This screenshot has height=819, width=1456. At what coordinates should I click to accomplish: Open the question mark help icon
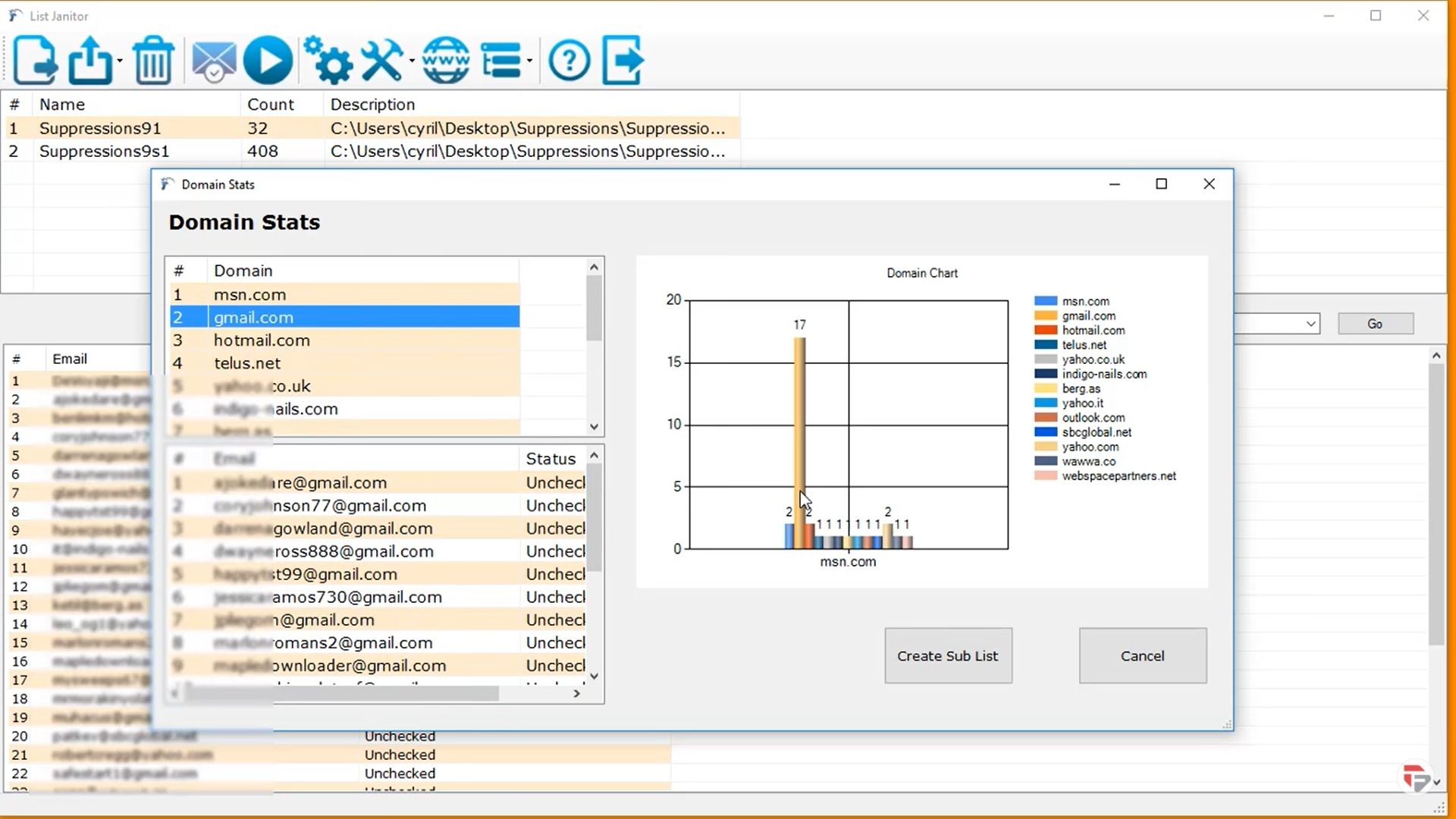coord(569,60)
